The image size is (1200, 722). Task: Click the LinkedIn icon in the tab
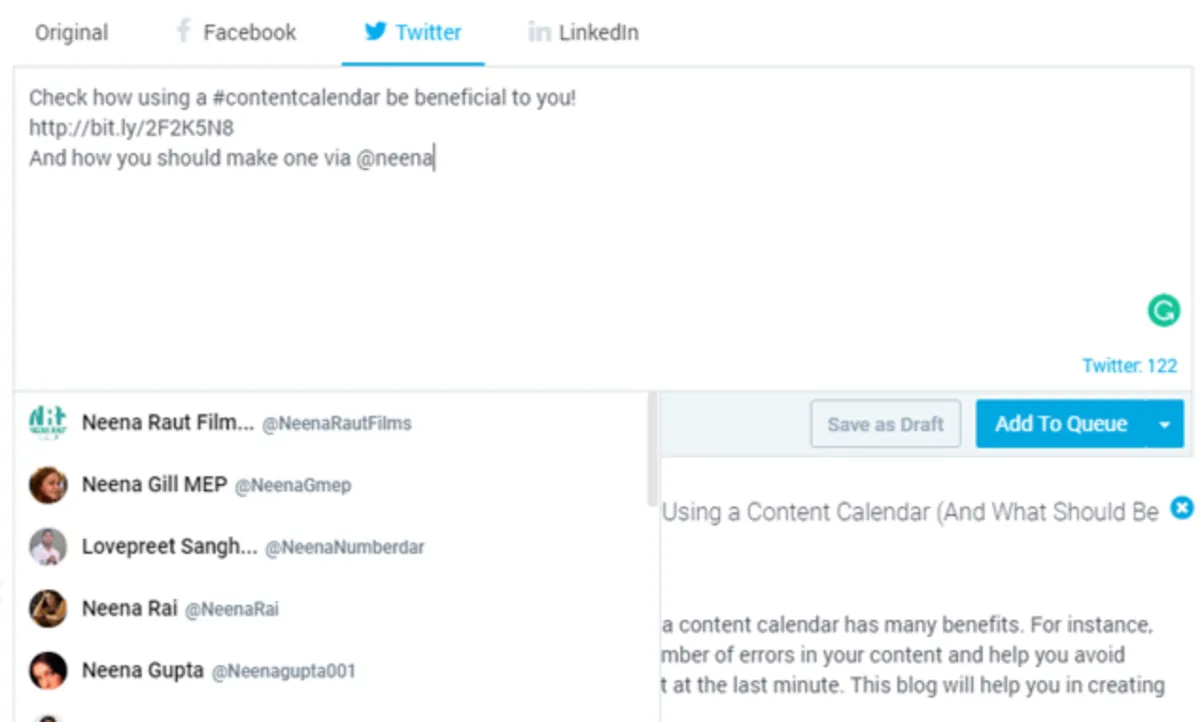(540, 33)
